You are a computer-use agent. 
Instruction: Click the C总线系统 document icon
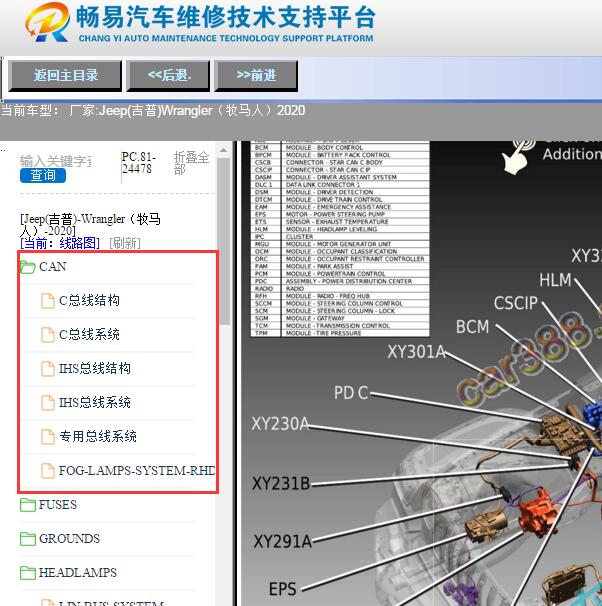(48, 335)
